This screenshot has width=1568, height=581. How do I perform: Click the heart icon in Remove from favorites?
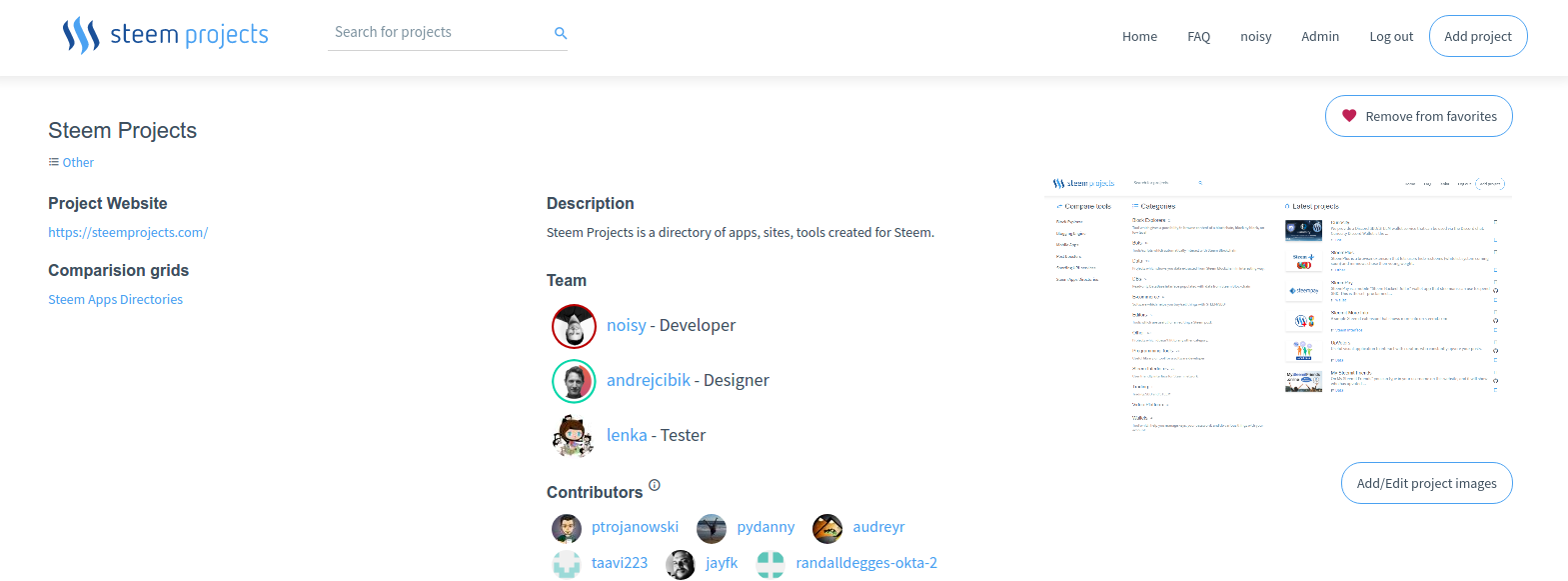(1349, 116)
